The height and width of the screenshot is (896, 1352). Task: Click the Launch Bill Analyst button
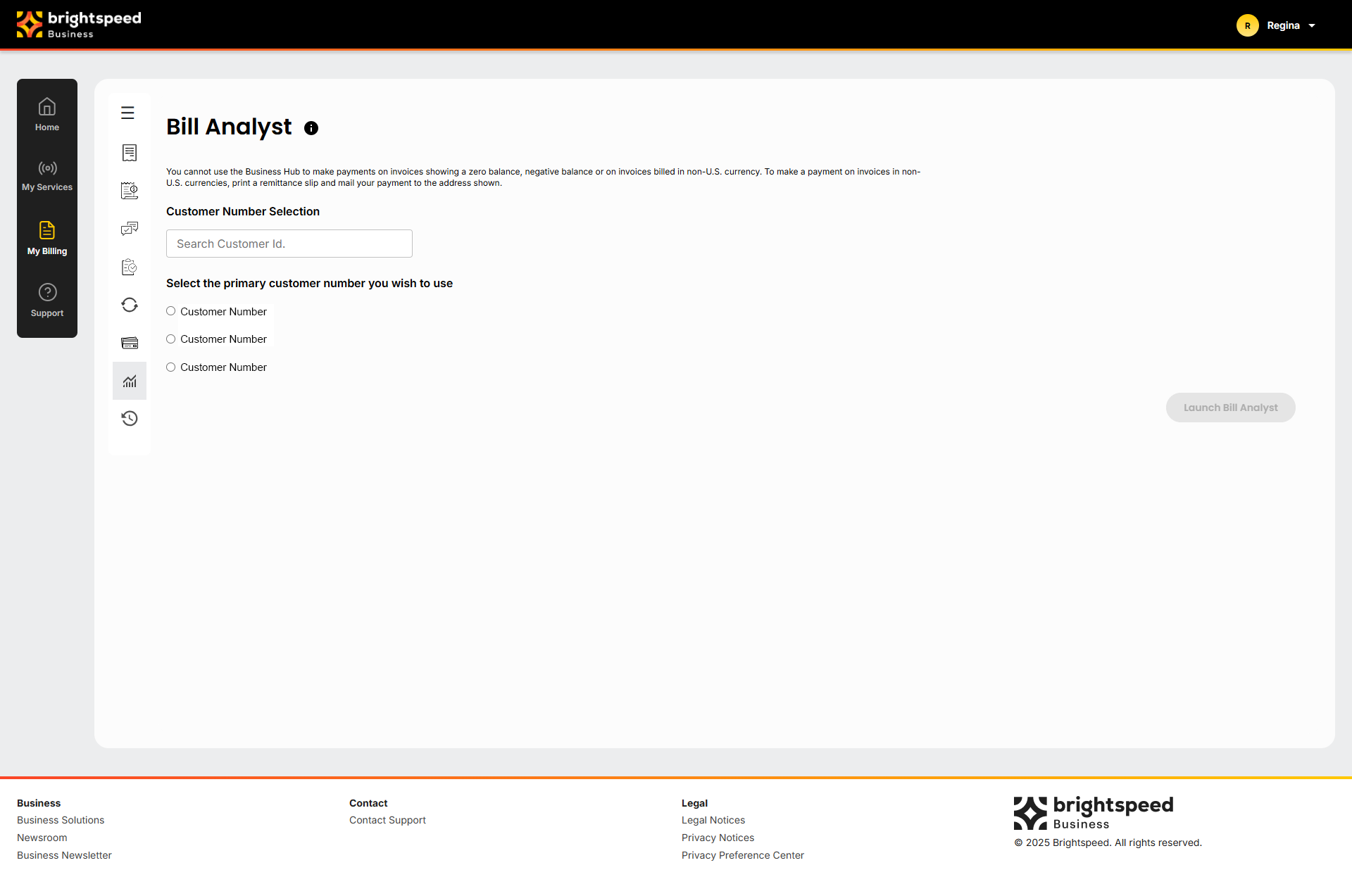point(1230,408)
